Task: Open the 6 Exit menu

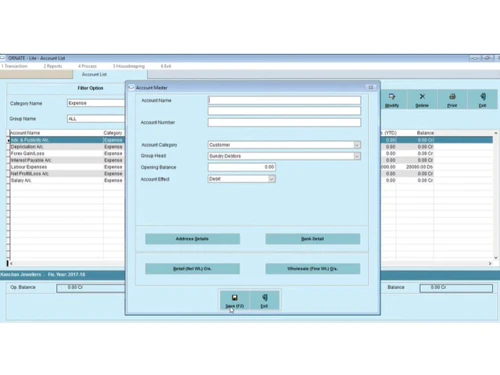Action: point(166,66)
